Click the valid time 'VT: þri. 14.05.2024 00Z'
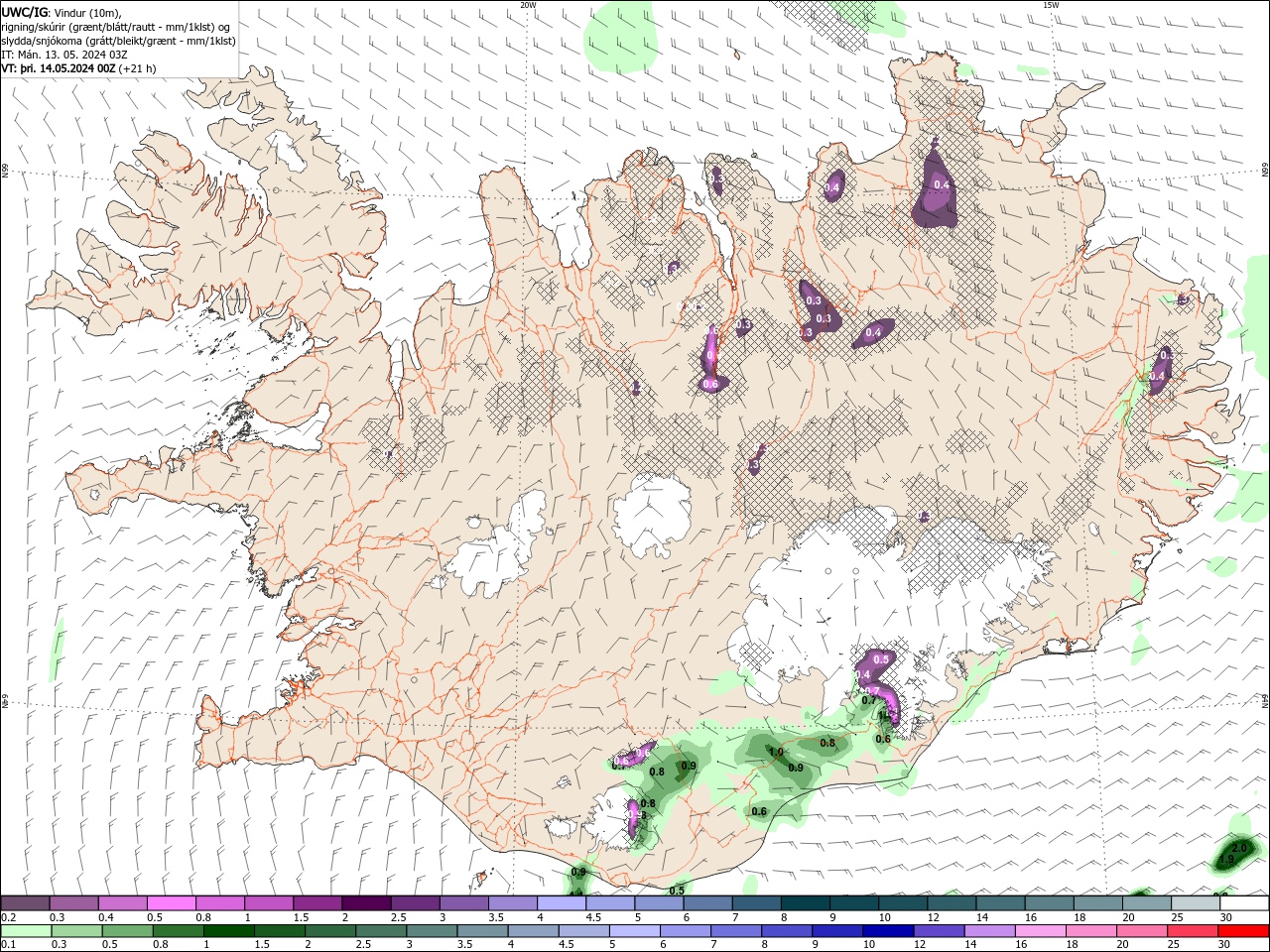Screen dimensions: 1270x952 point(59,68)
